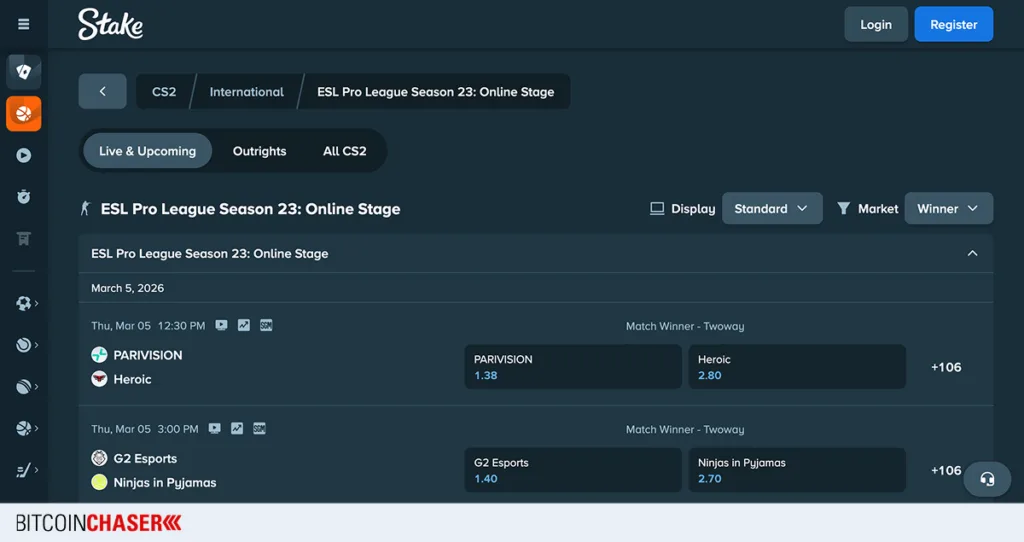Open the live stream icon for PARIVISION match

221,325
